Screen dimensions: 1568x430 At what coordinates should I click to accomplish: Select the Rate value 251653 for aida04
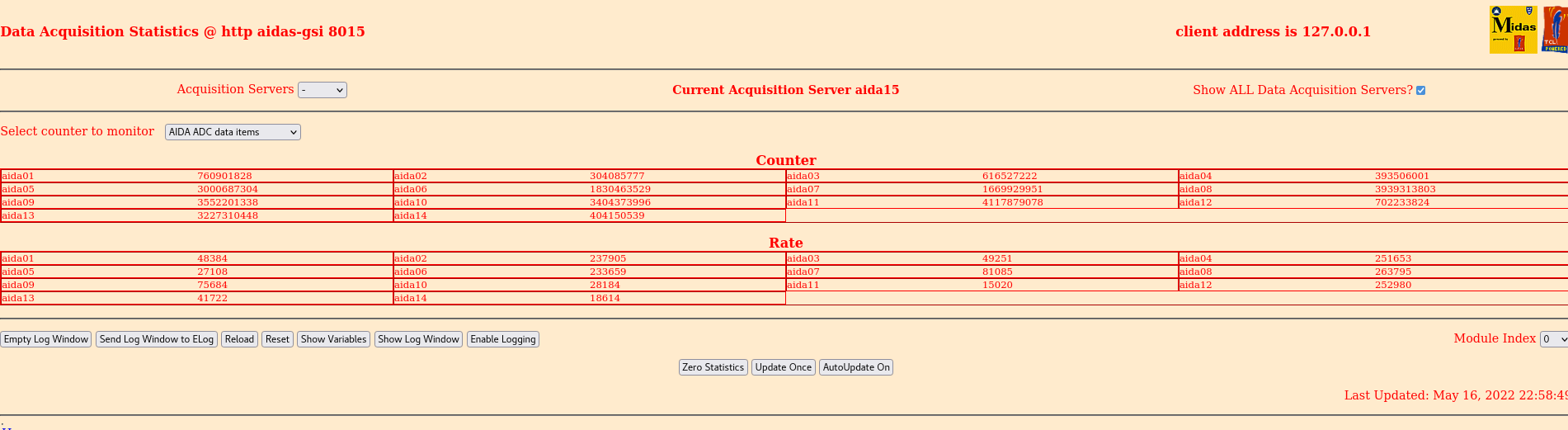pyautogui.click(x=1393, y=258)
